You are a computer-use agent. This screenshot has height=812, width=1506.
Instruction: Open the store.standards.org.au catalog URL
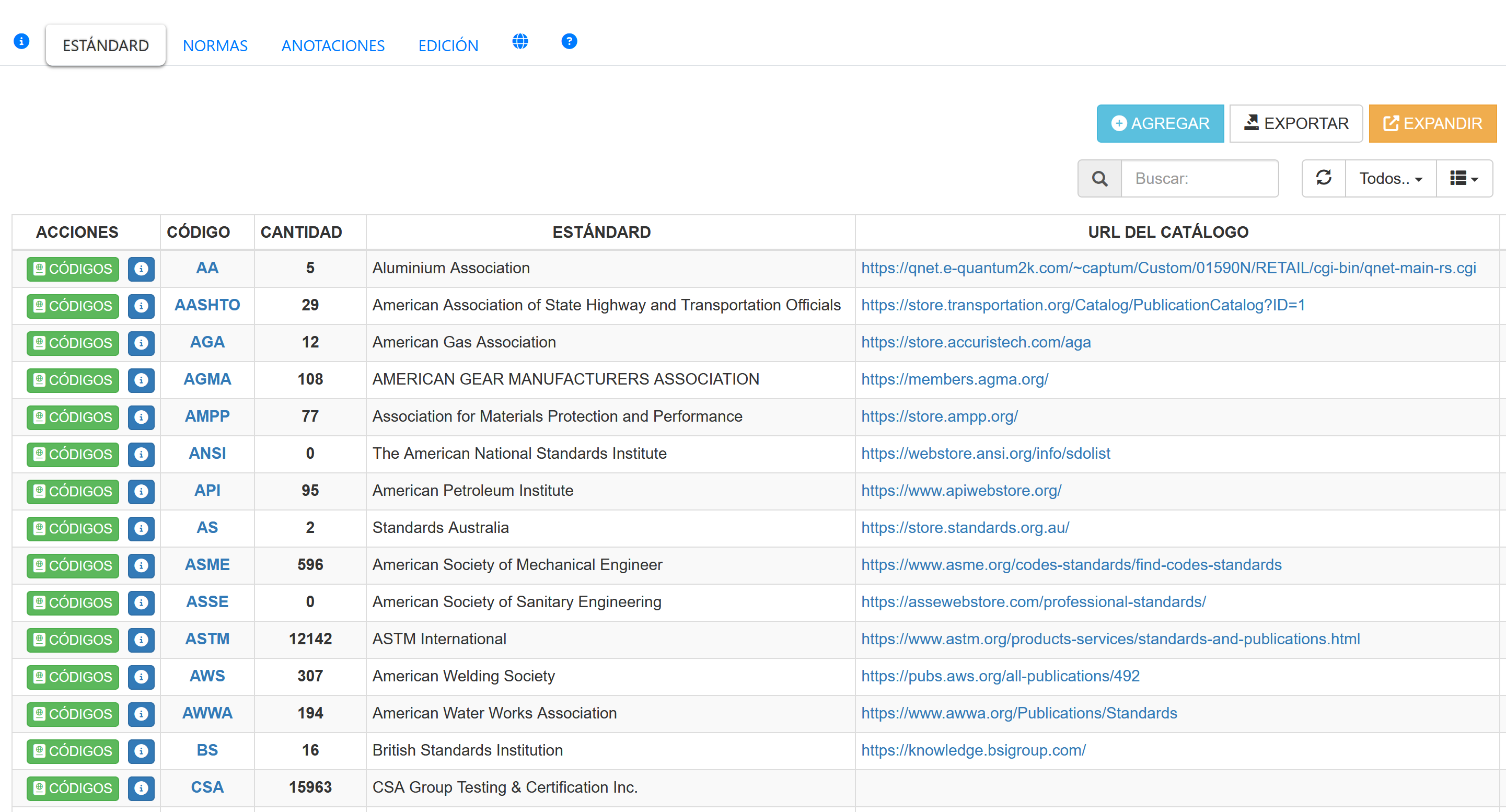[965, 528]
